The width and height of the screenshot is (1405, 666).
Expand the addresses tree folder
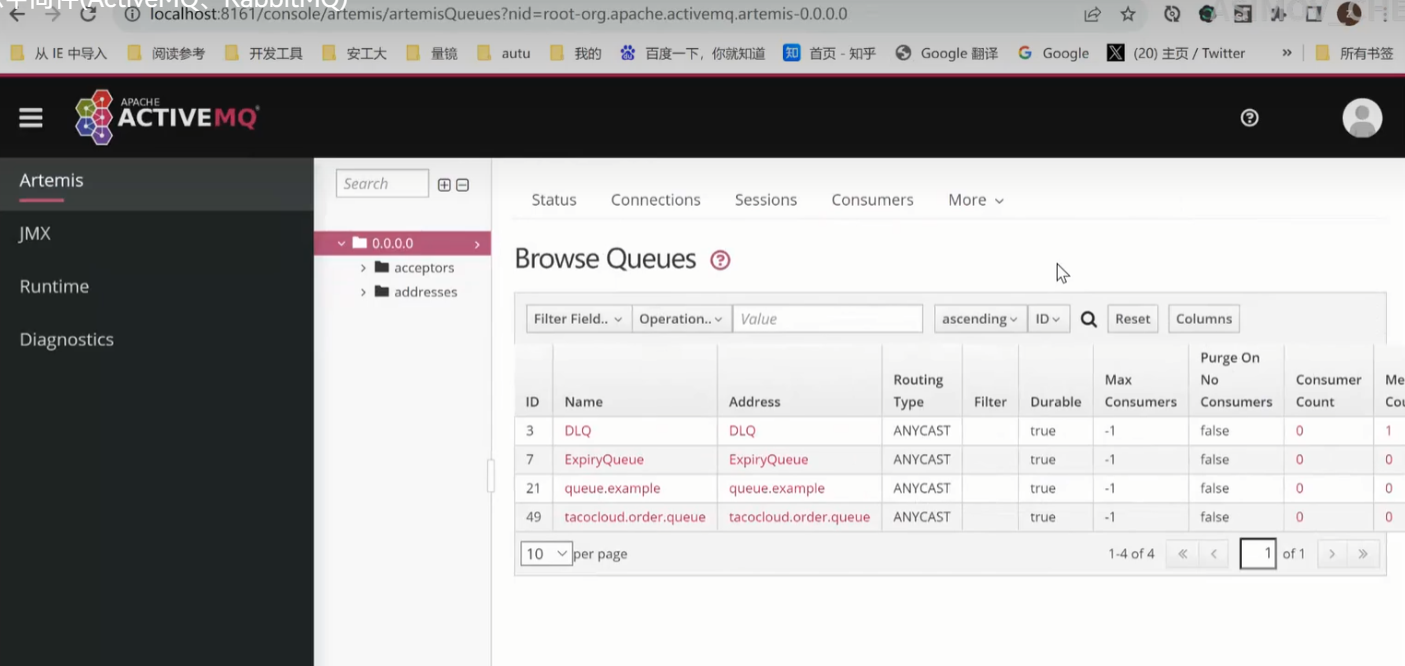(x=363, y=292)
